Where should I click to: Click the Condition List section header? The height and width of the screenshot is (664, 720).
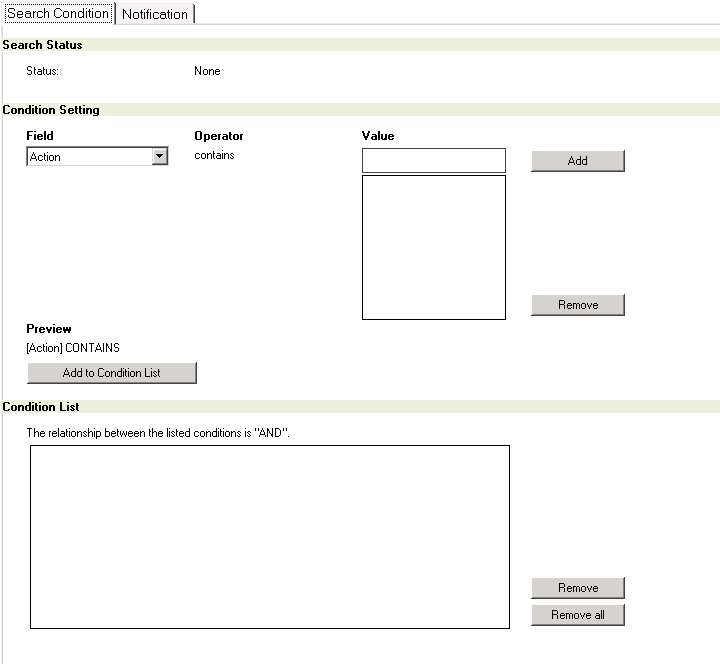[x=41, y=407]
